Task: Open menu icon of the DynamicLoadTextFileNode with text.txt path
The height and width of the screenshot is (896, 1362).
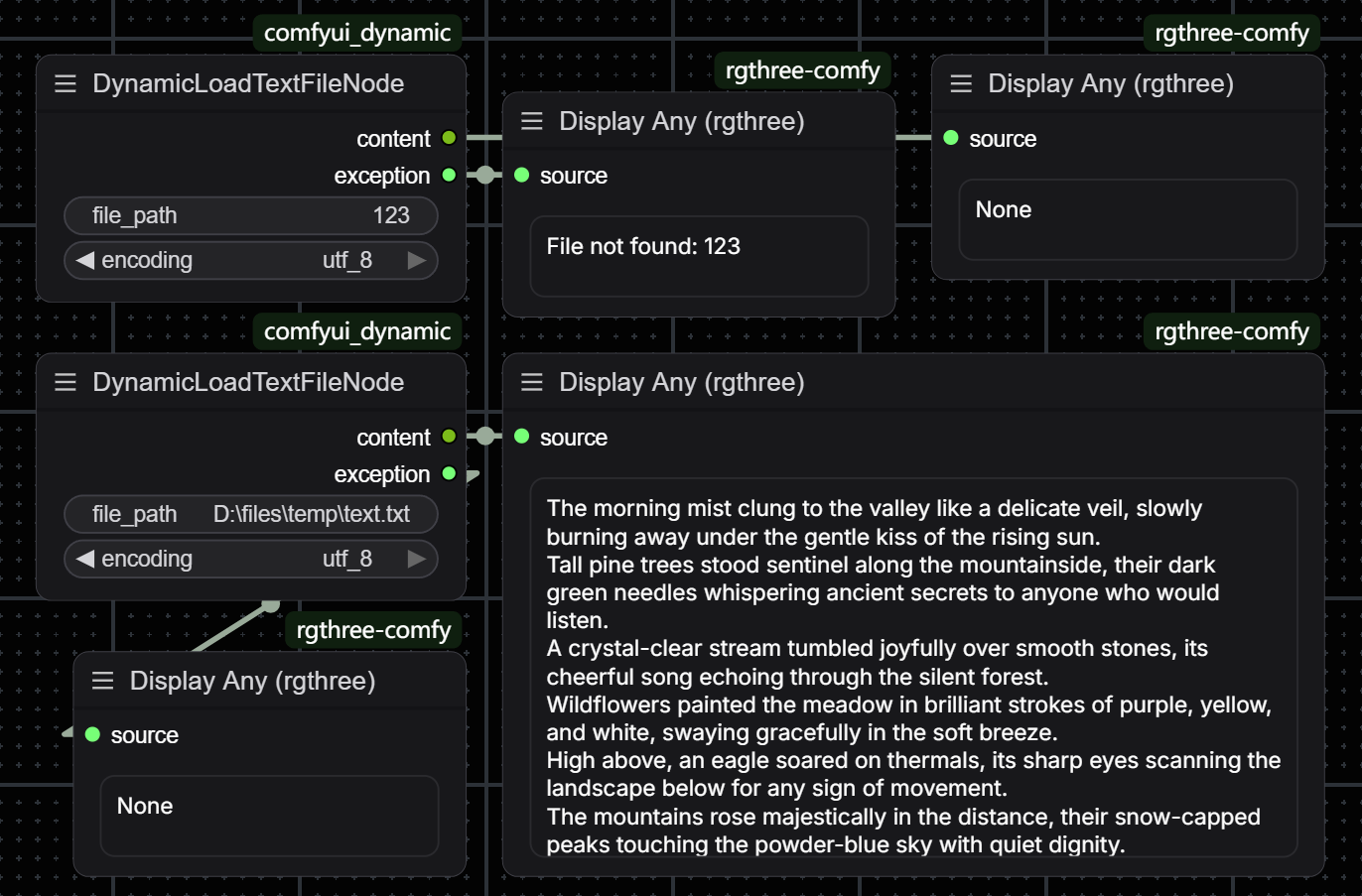Action: point(66,383)
